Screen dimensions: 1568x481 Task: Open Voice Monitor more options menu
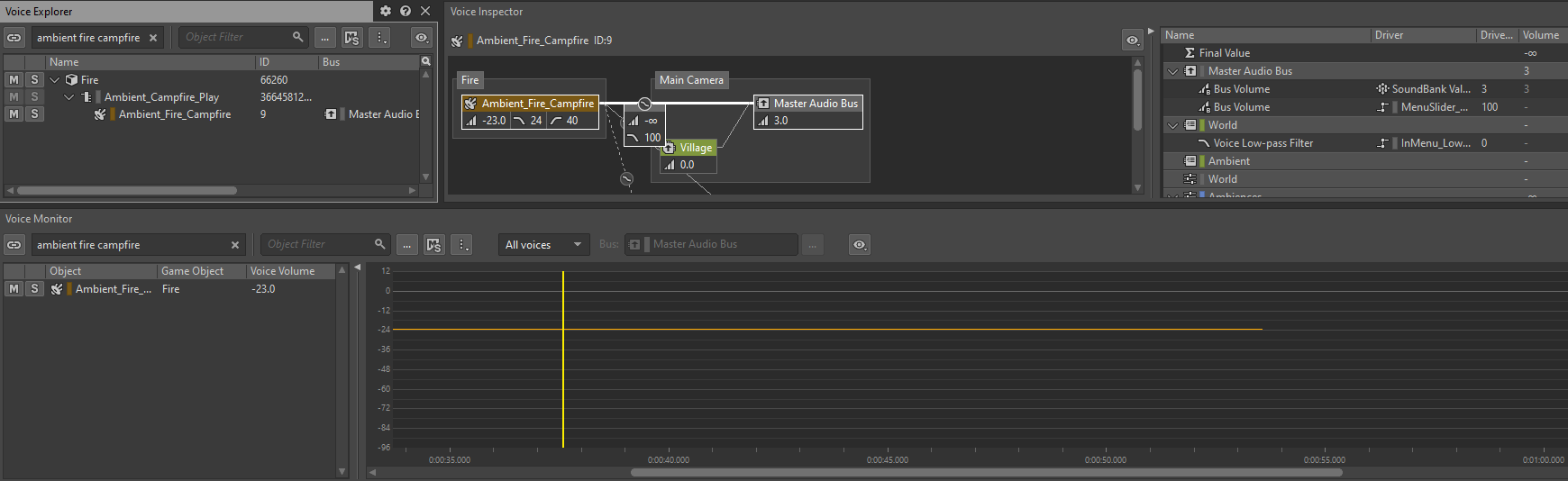point(461,245)
